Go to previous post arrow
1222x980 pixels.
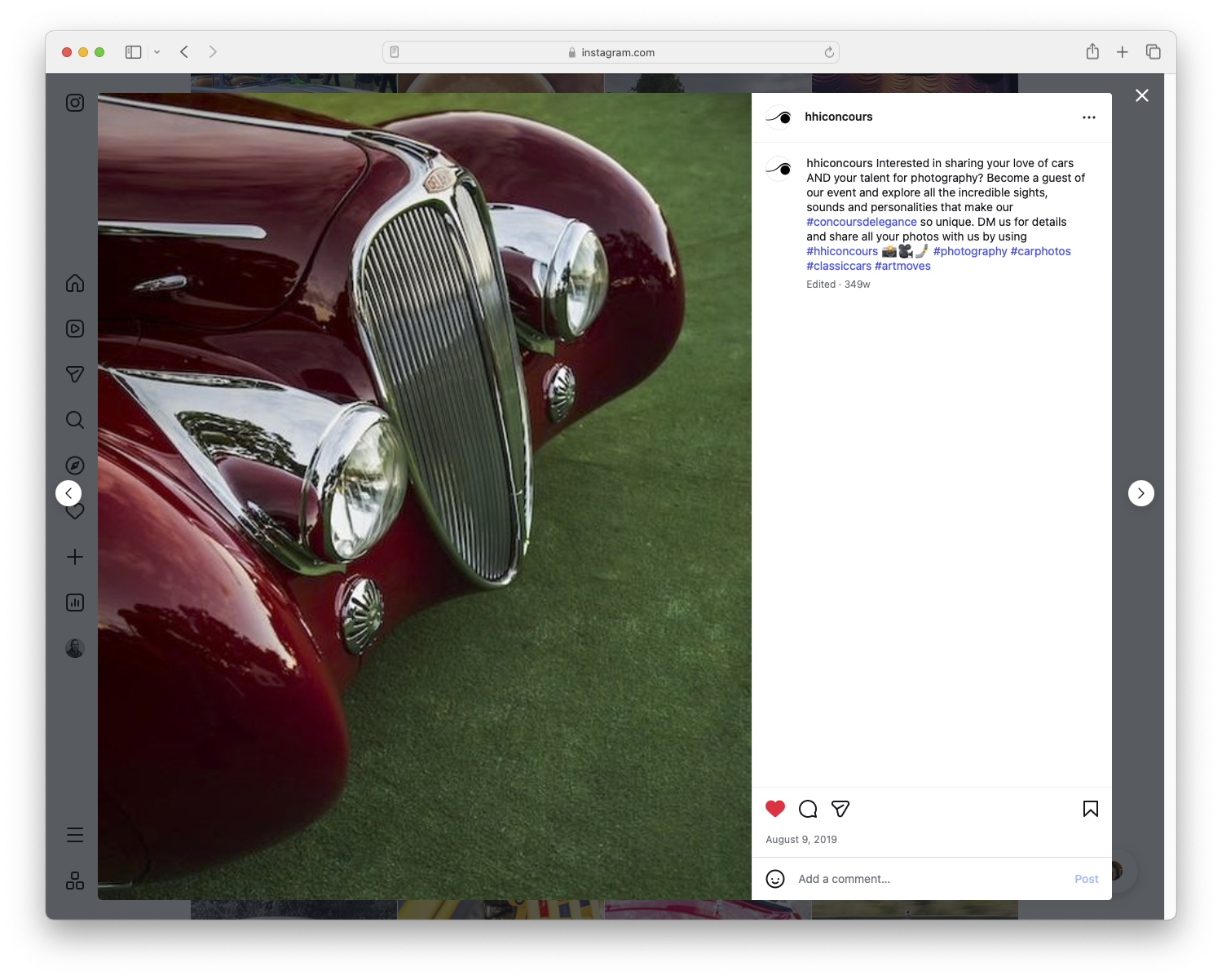[68, 493]
